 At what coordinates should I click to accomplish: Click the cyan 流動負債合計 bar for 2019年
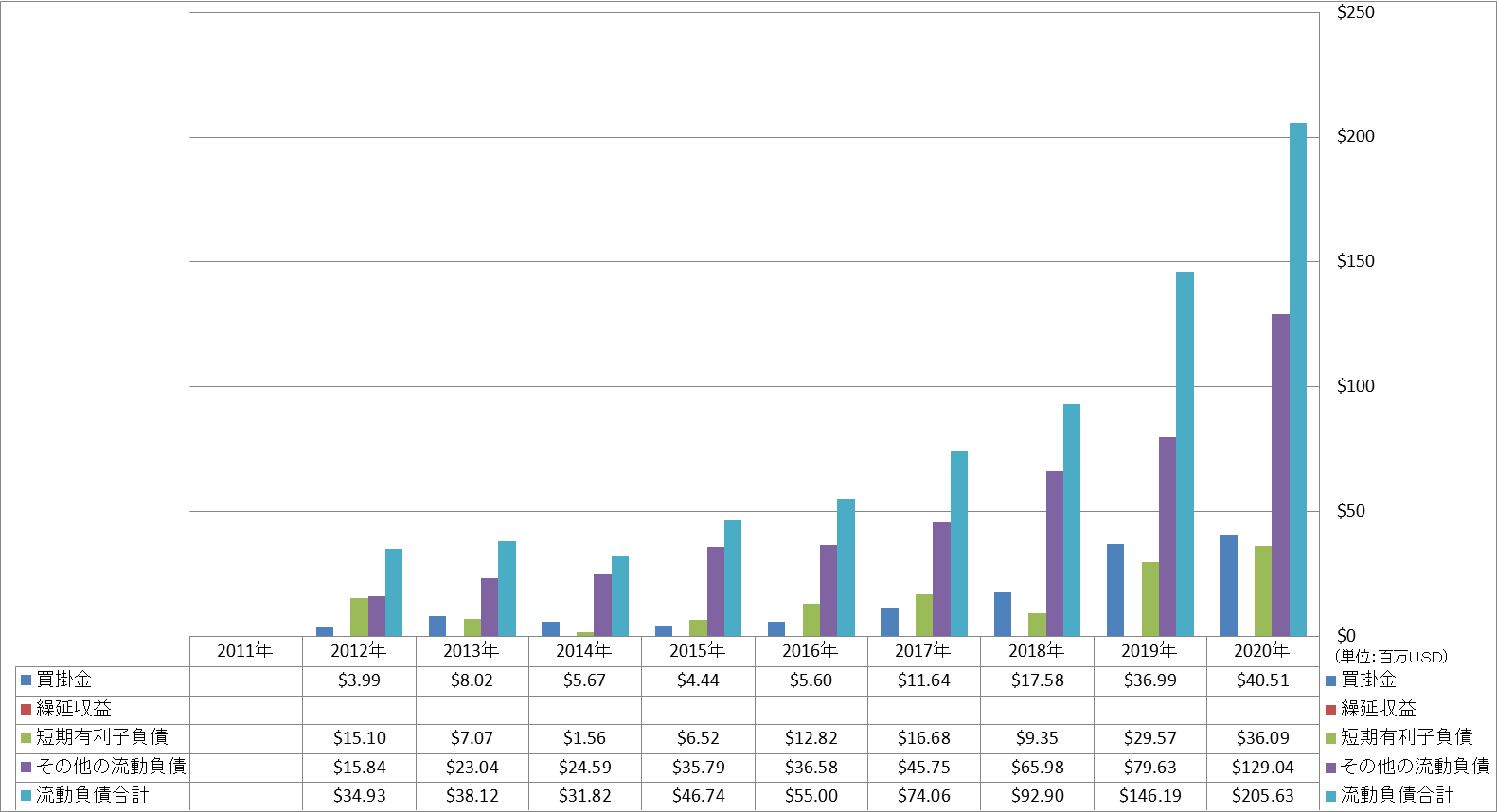coord(1185,453)
